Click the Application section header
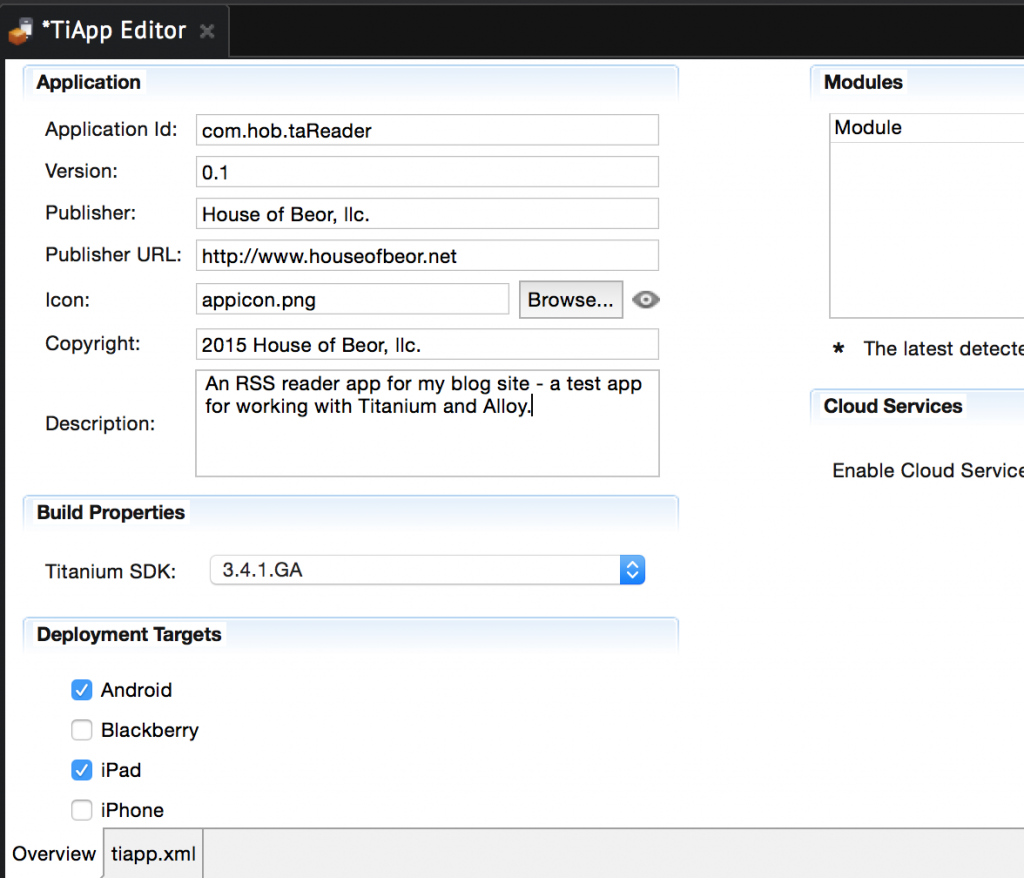Viewport: 1024px width, 878px height. (88, 82)
